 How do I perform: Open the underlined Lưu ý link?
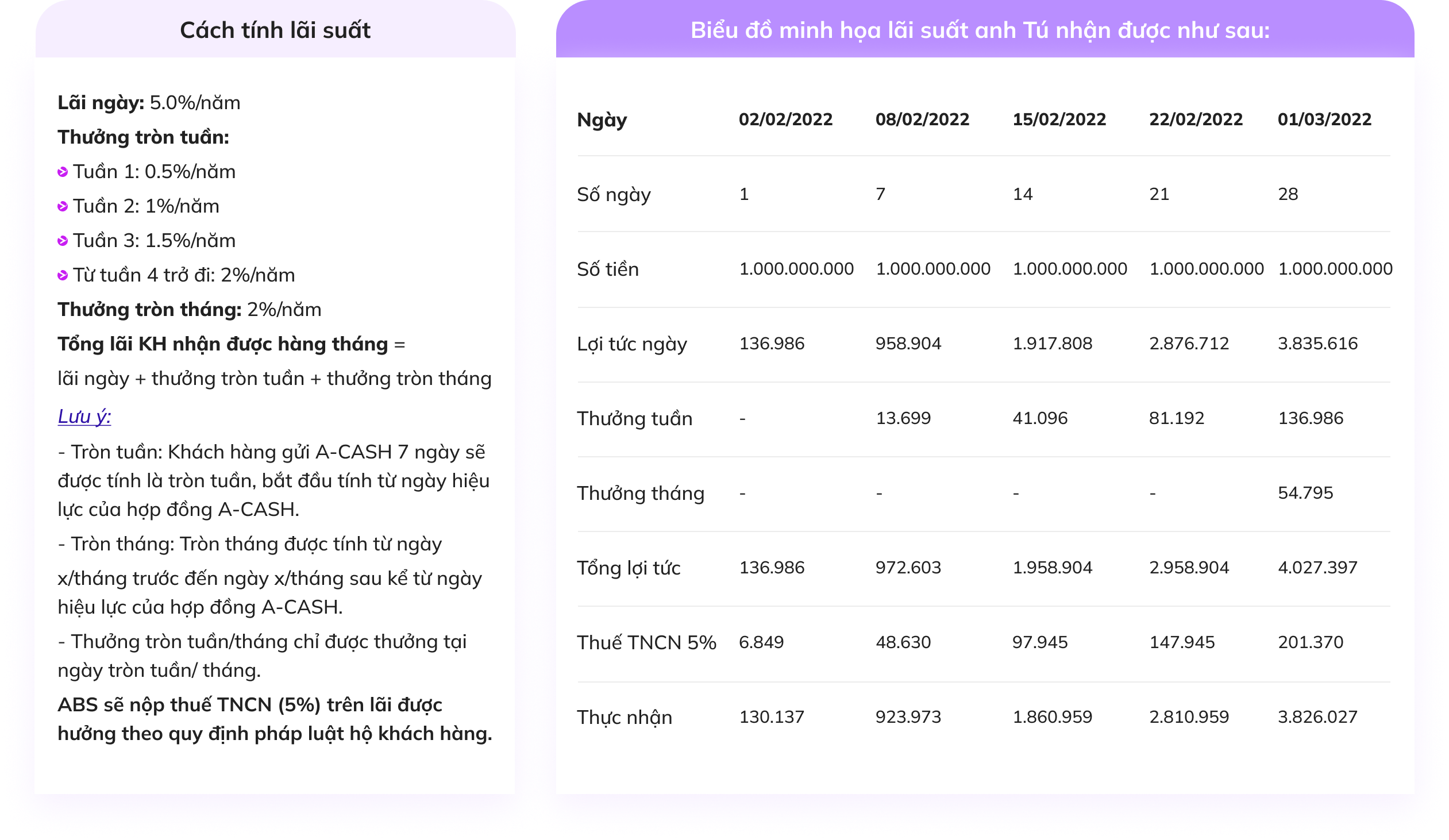coord(84,416)
